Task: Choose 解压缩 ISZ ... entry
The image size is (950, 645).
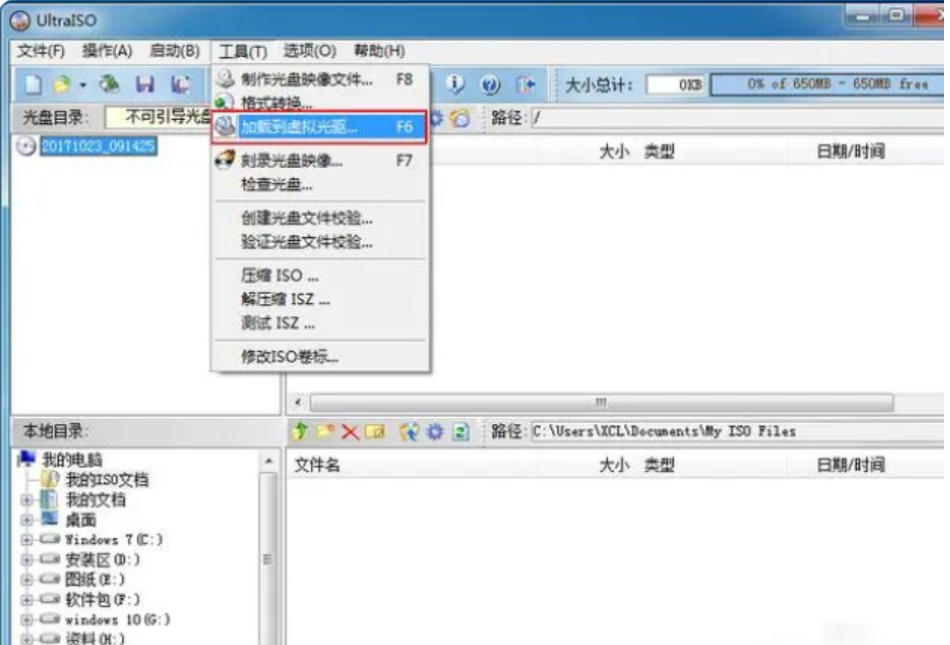Action: pos(321,299)
